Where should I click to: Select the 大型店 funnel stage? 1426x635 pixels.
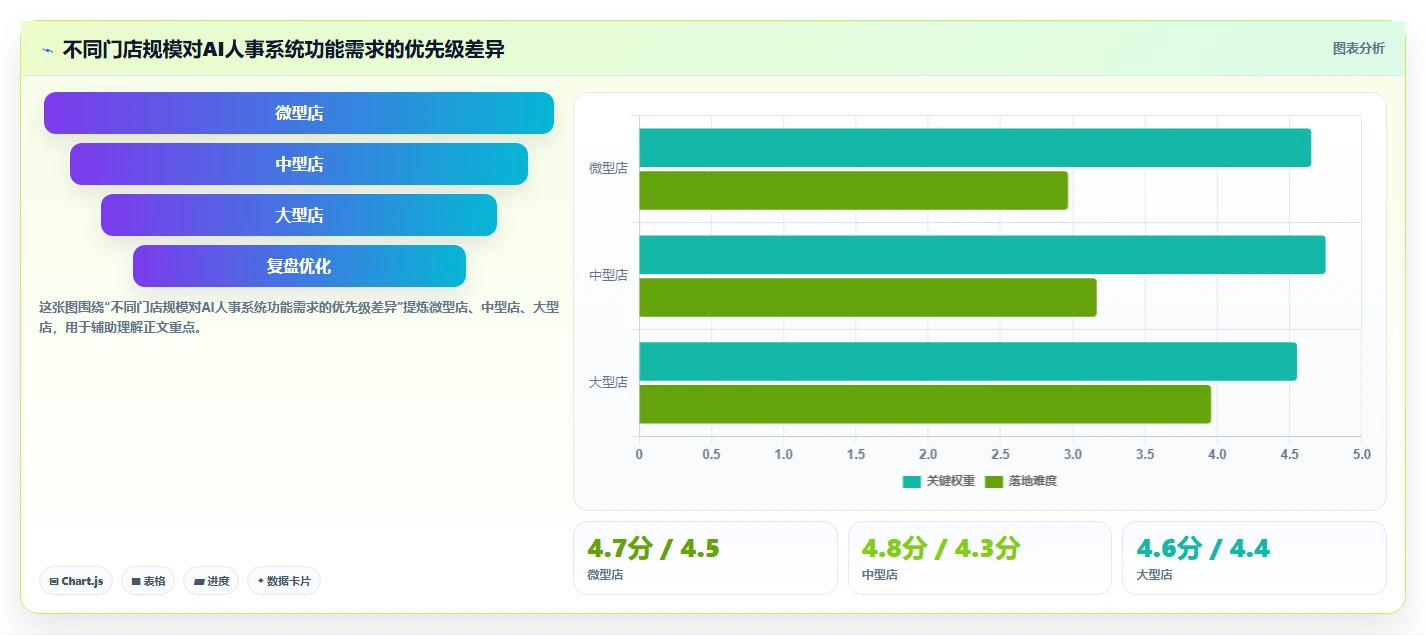[x=299, y=215]
